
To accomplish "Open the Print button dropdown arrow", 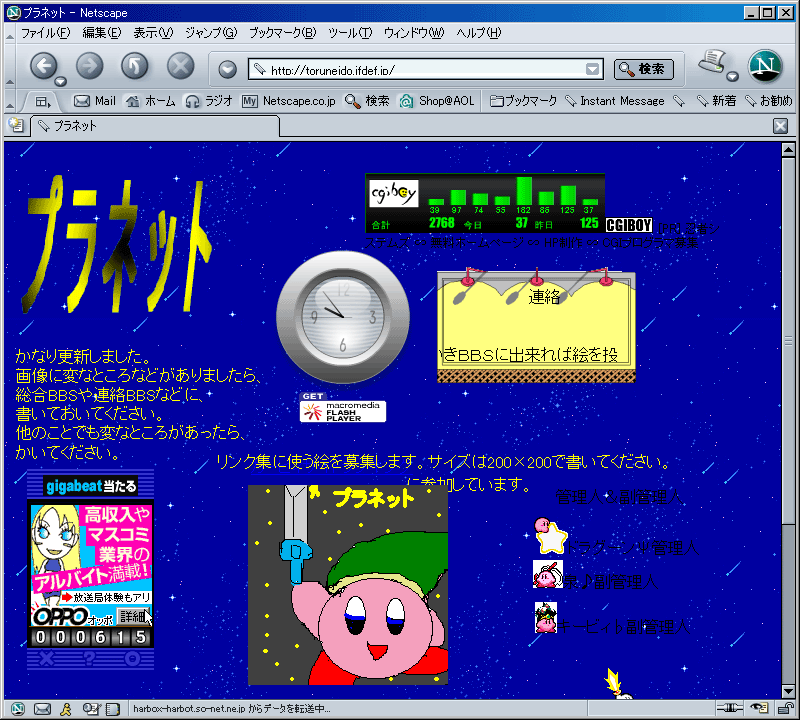I will point(733,77).
